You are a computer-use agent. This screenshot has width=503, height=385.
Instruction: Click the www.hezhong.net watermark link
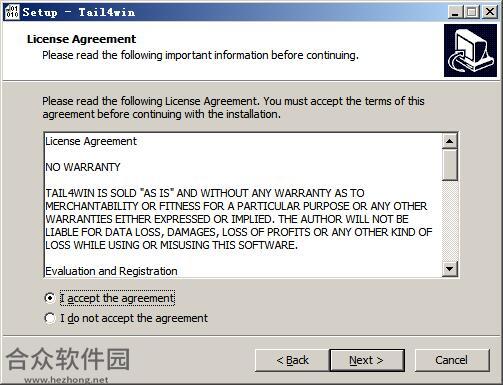pyautogui.click(x=66, y=380)
